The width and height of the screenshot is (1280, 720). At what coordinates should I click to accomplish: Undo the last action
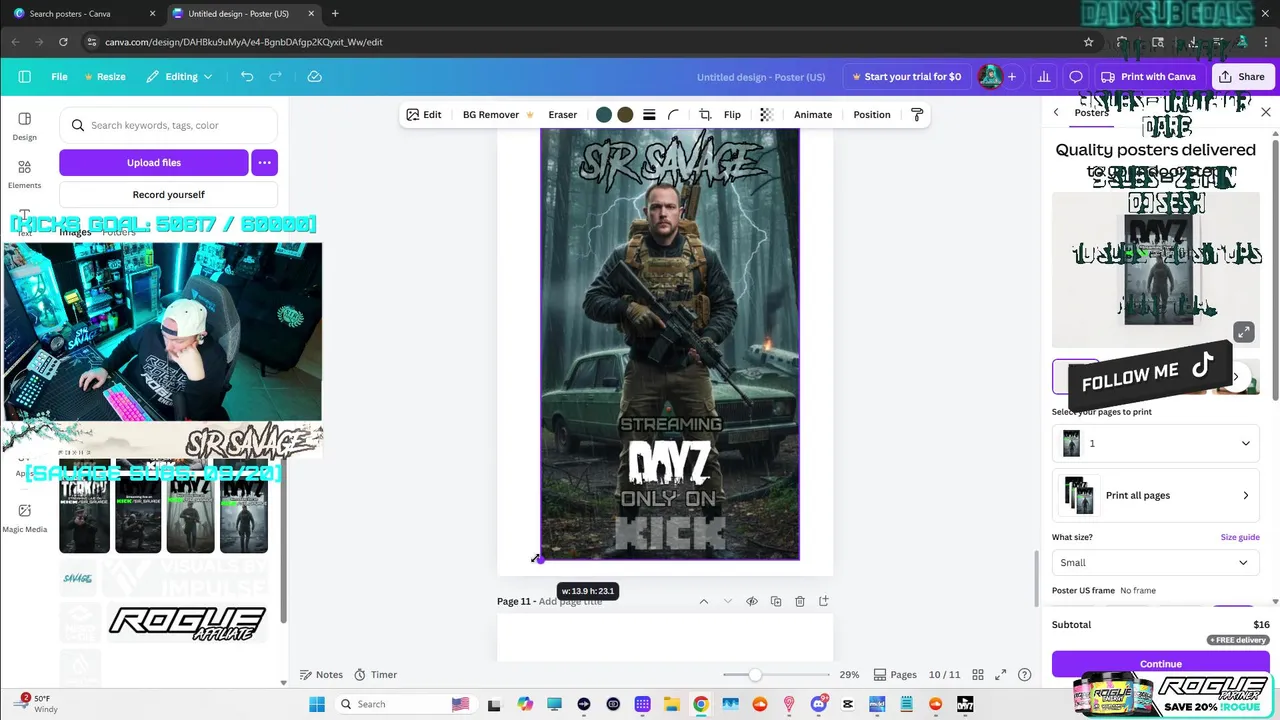(247, 76)
